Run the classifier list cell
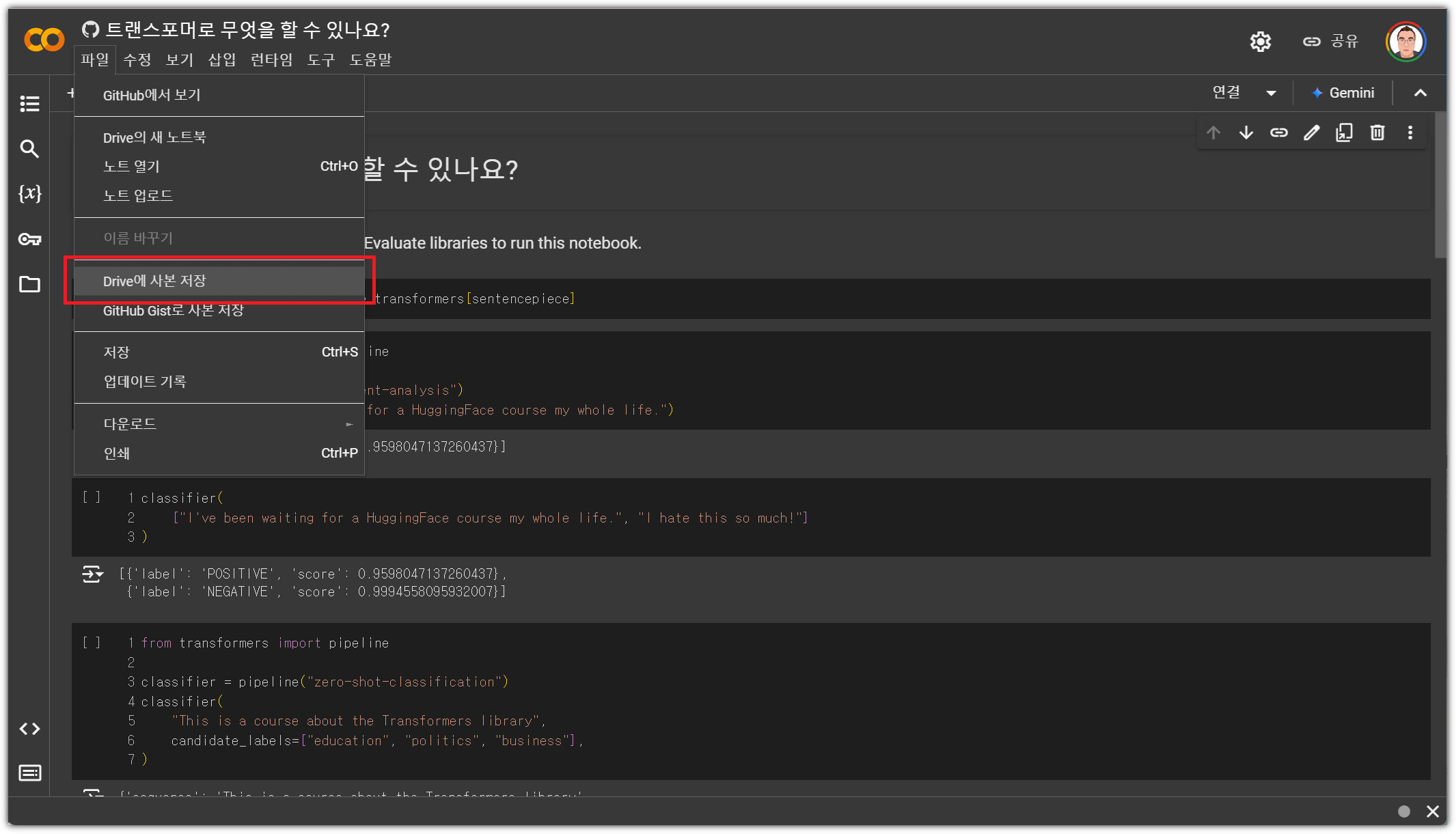 click(92, 497)
